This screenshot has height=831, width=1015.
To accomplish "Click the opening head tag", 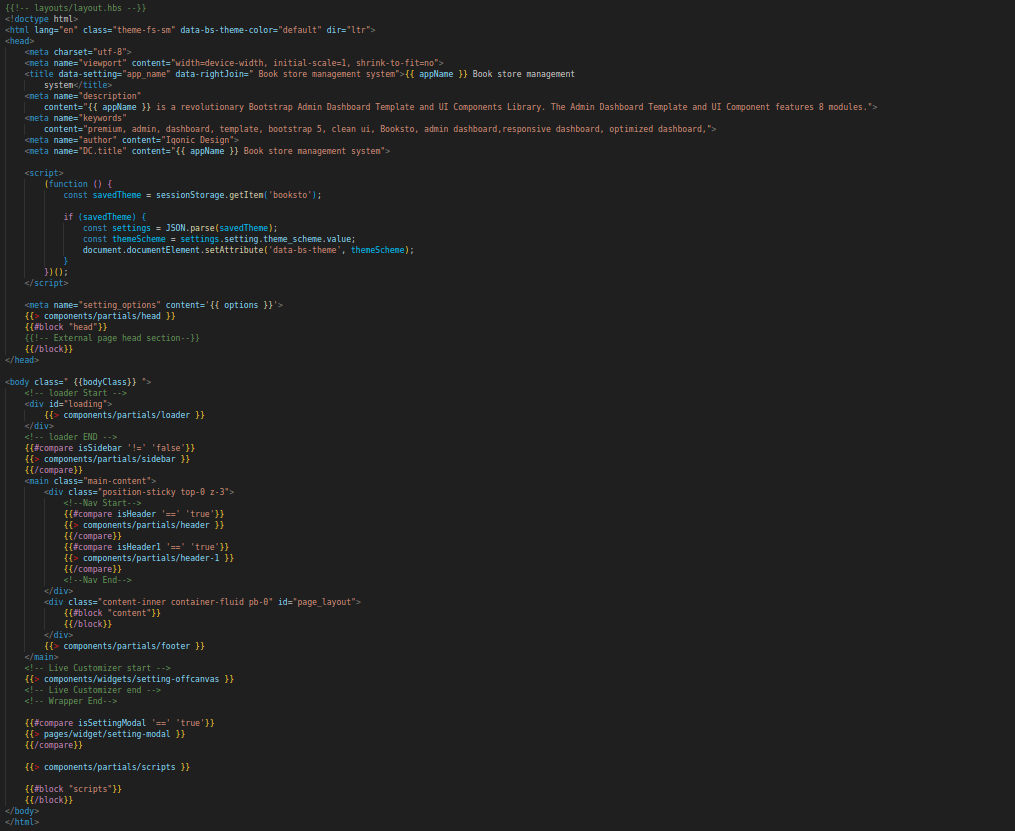I will [19, 41].
